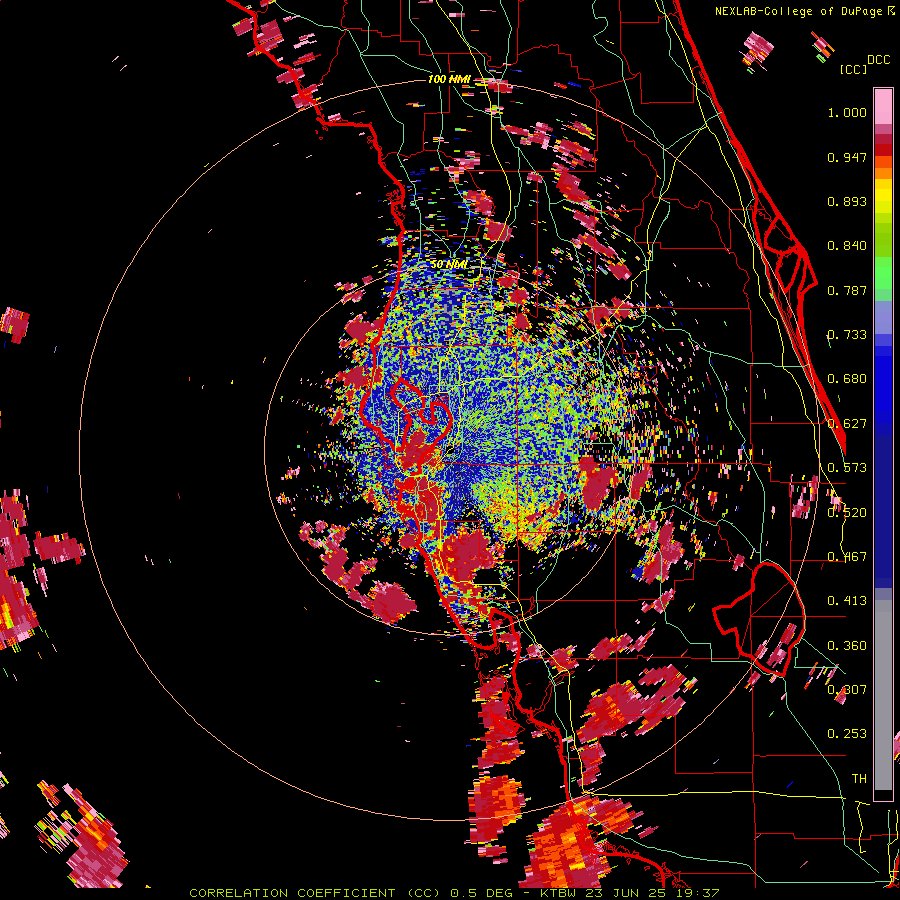Select the 0.520 legend value

847,513
